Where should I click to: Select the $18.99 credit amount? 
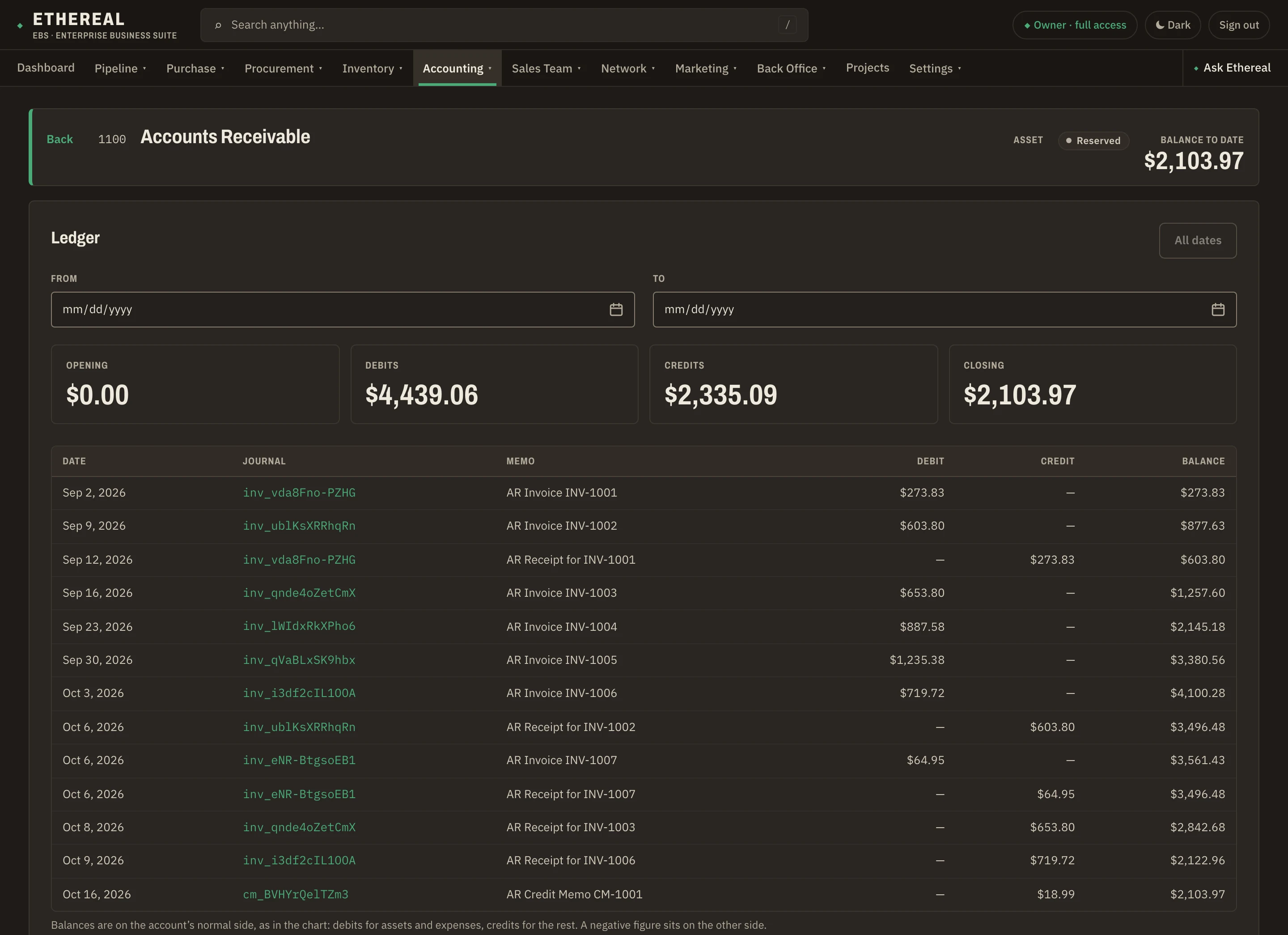1056,894
